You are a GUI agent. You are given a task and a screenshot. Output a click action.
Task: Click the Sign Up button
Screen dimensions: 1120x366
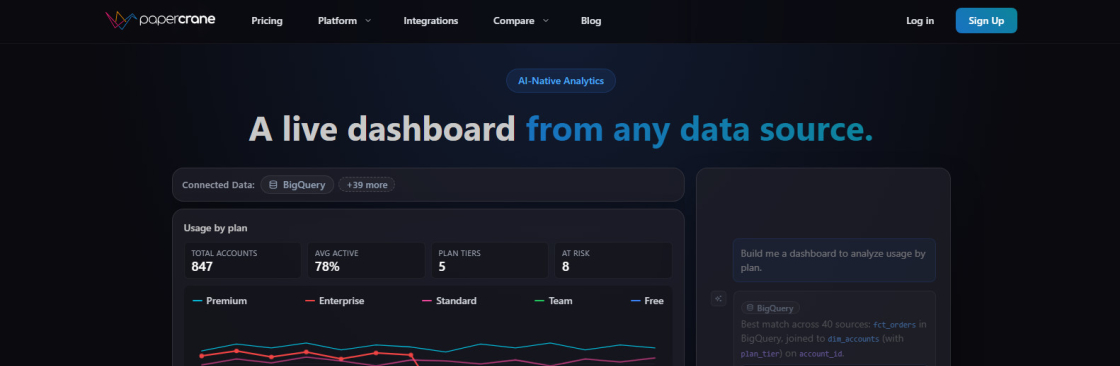click(986, 21)
